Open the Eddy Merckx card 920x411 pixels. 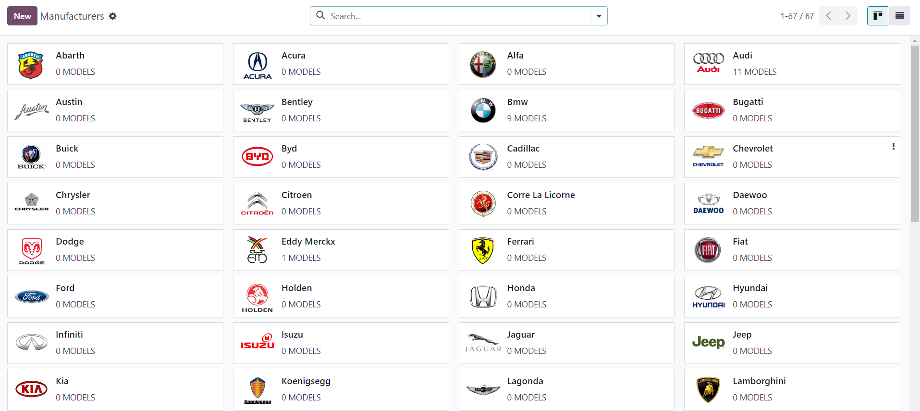[x=341, y=250]
